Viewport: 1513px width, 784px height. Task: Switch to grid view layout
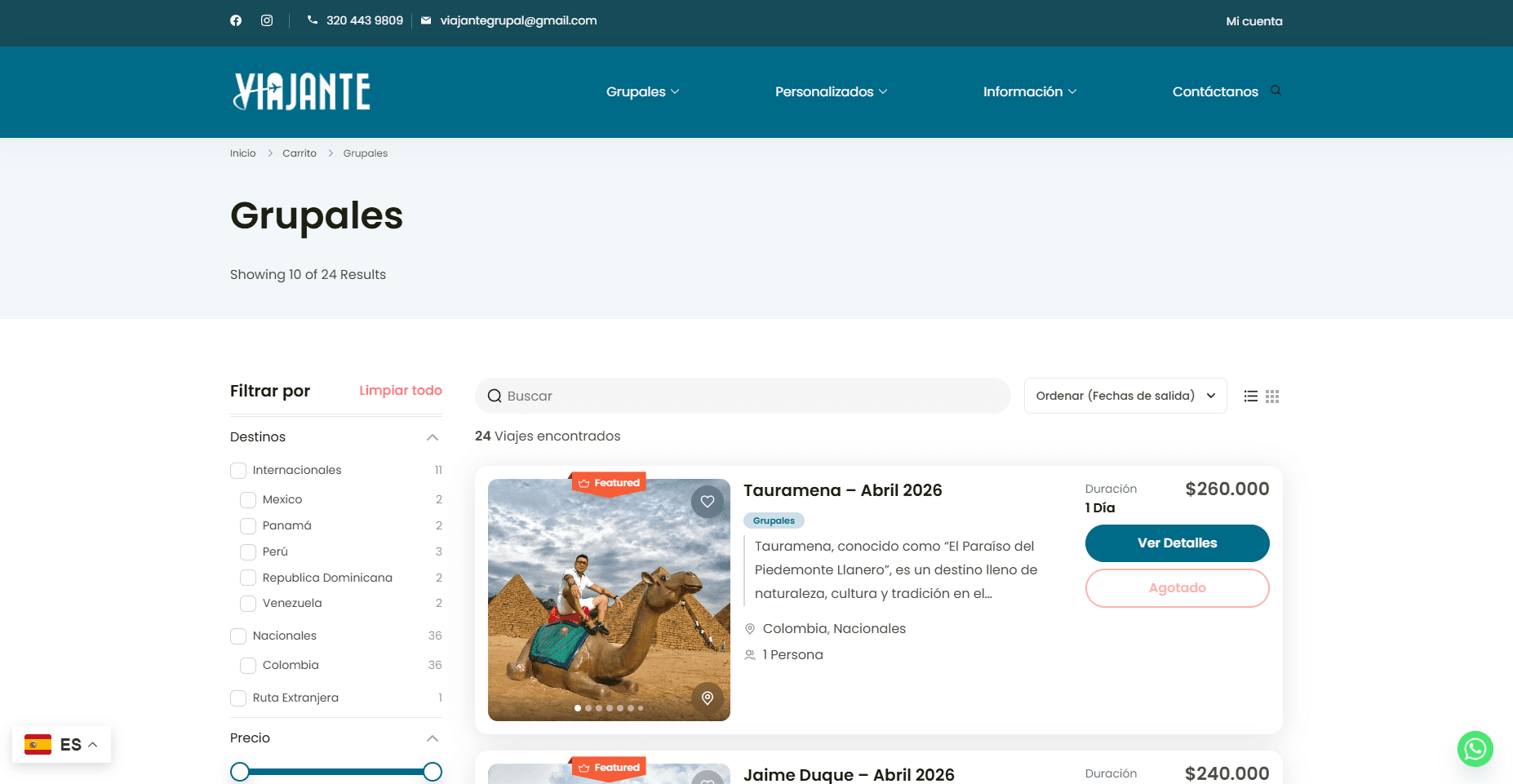click(x=1272, y=396)
